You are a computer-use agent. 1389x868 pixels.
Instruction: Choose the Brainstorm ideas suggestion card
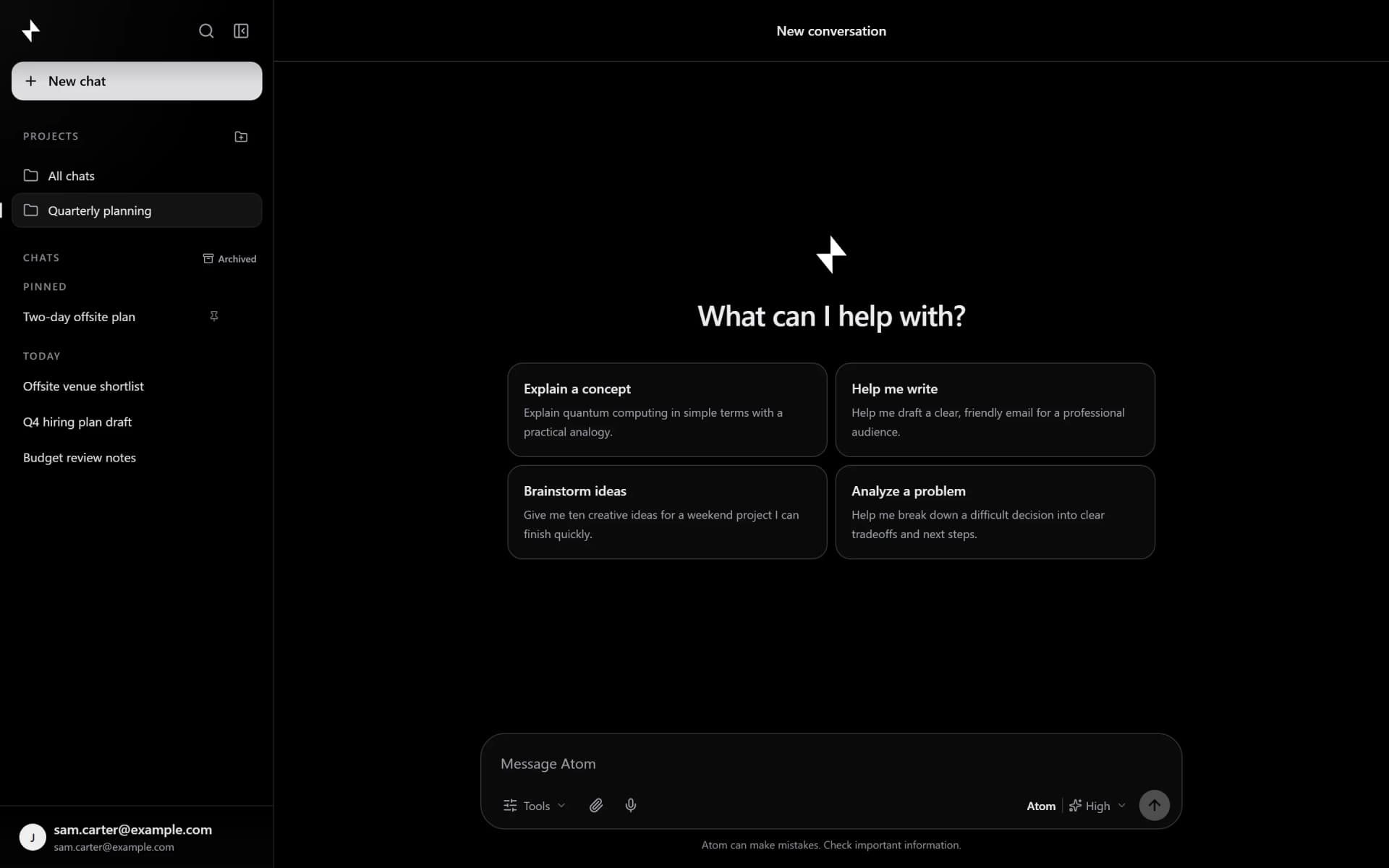point(667,512)
